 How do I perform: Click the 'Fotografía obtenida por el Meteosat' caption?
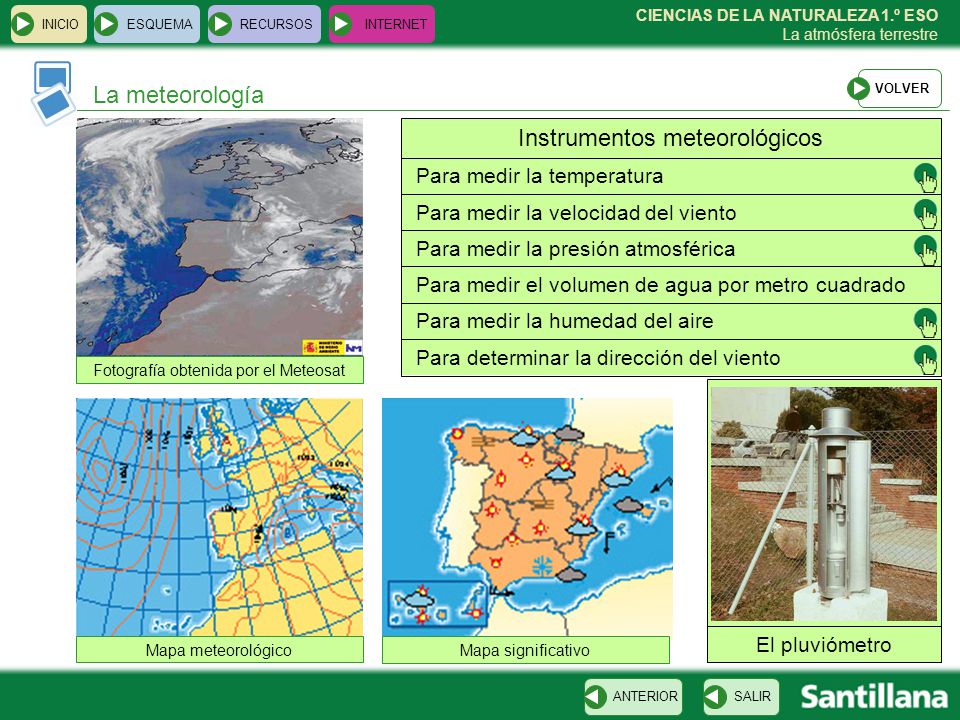click(219, 370)
